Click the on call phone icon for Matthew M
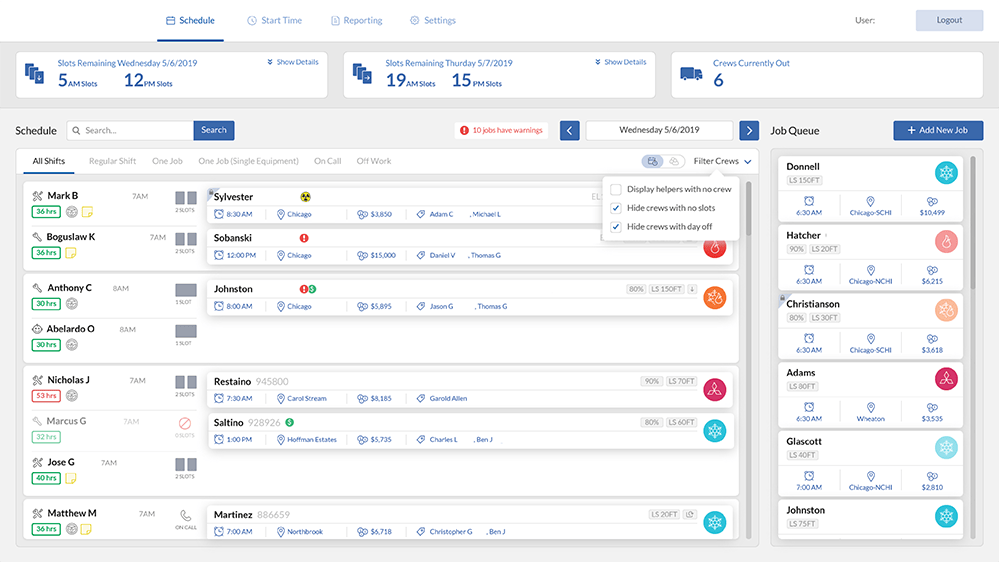This screenshot has height=563, width=1000. [186, 515]
